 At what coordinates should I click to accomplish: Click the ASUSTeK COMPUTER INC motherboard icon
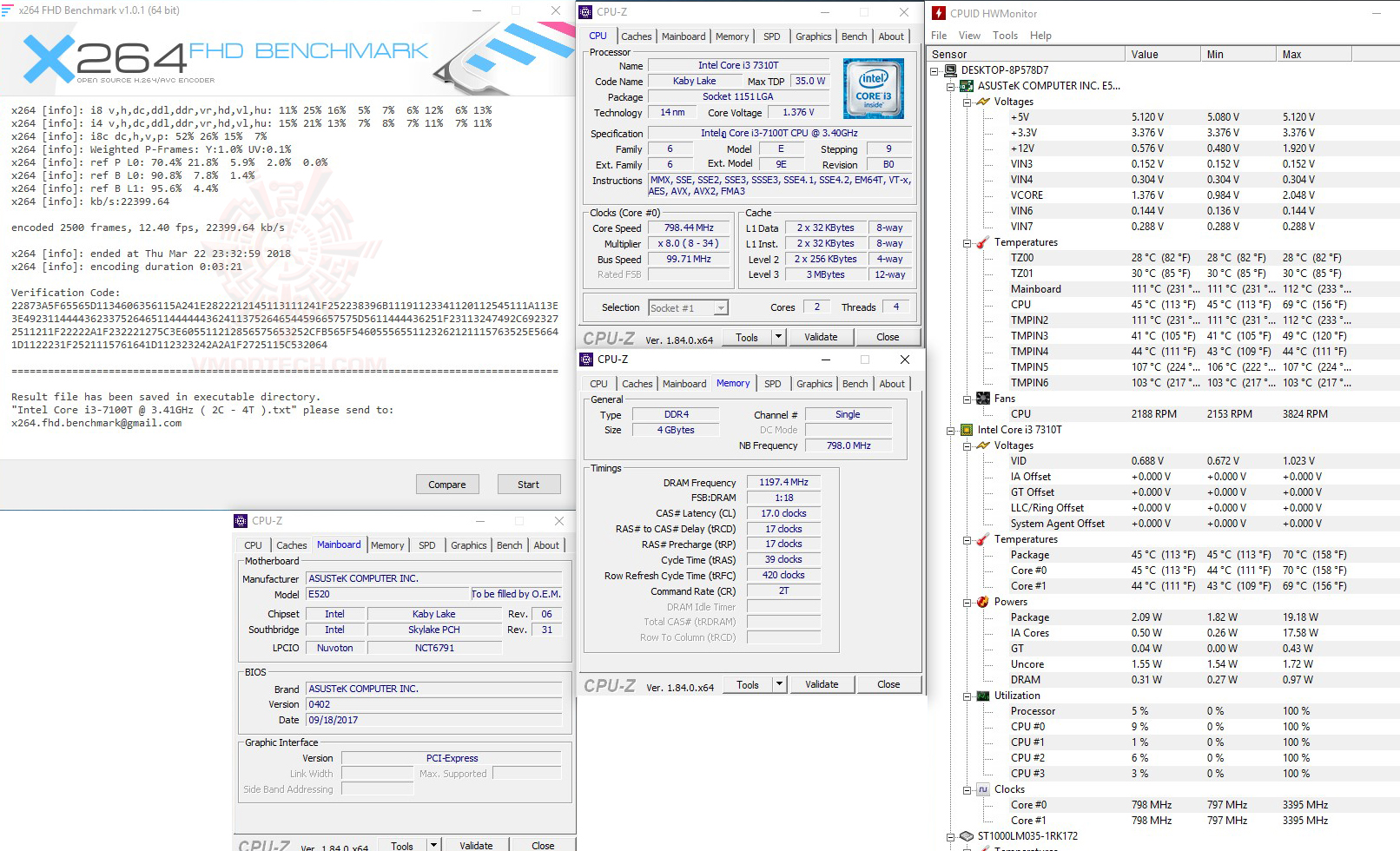point(967,86)
